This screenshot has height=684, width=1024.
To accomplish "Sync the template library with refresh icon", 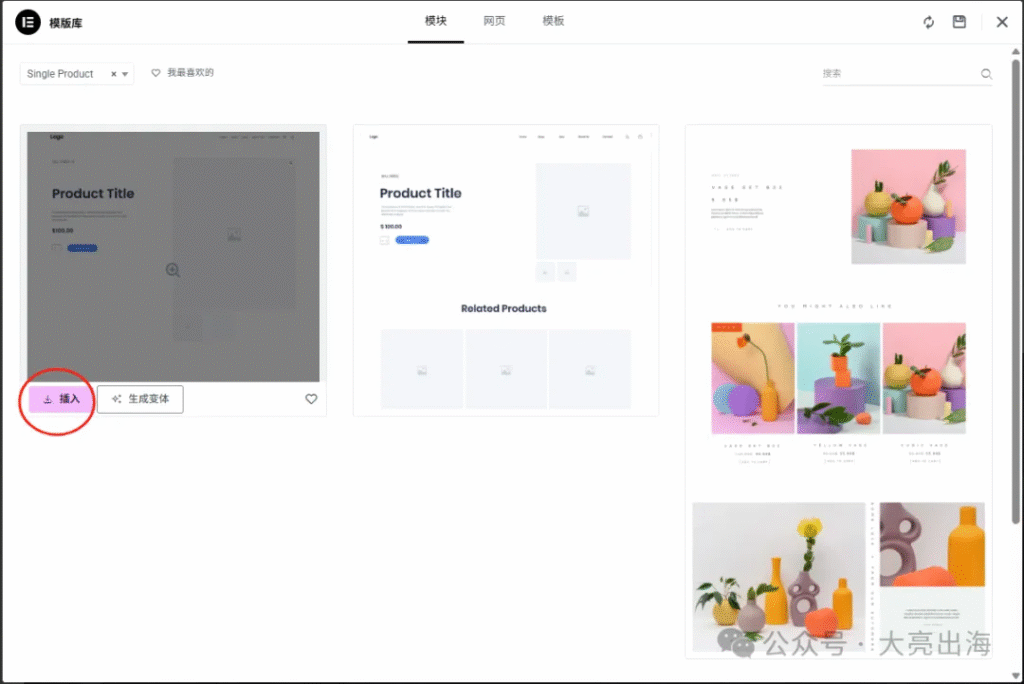I will click(929, 22).
